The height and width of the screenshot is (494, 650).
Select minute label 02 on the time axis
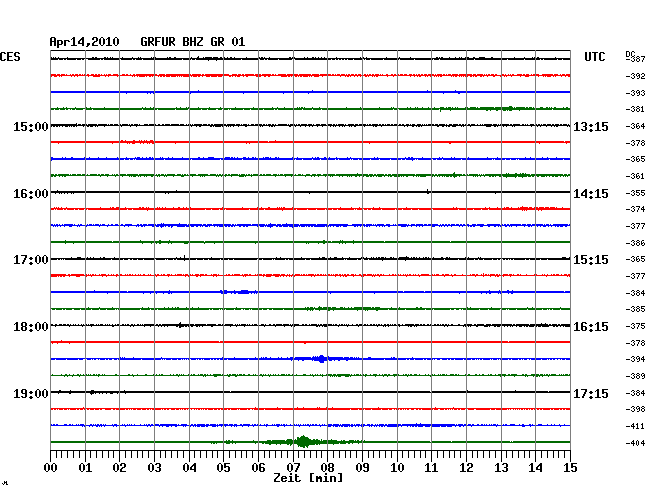coord(119,468)
